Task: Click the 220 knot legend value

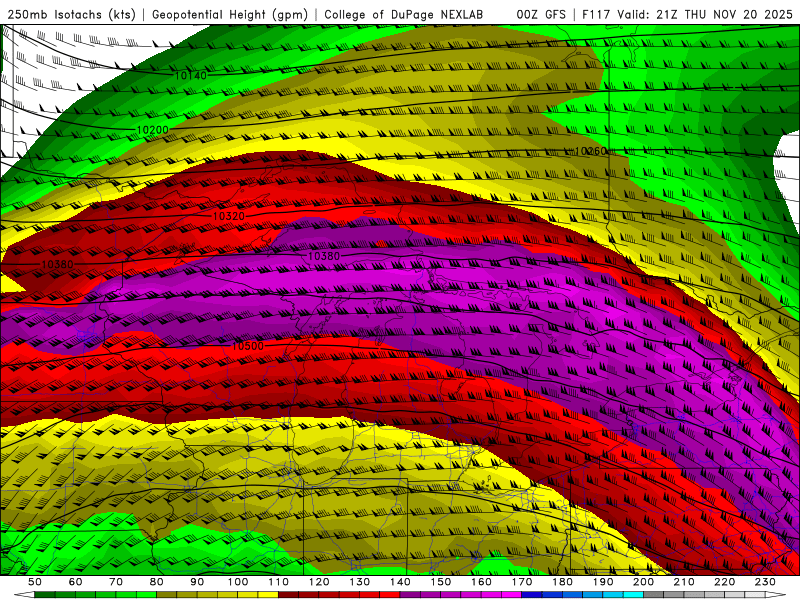Action: (x=725, y=582)
